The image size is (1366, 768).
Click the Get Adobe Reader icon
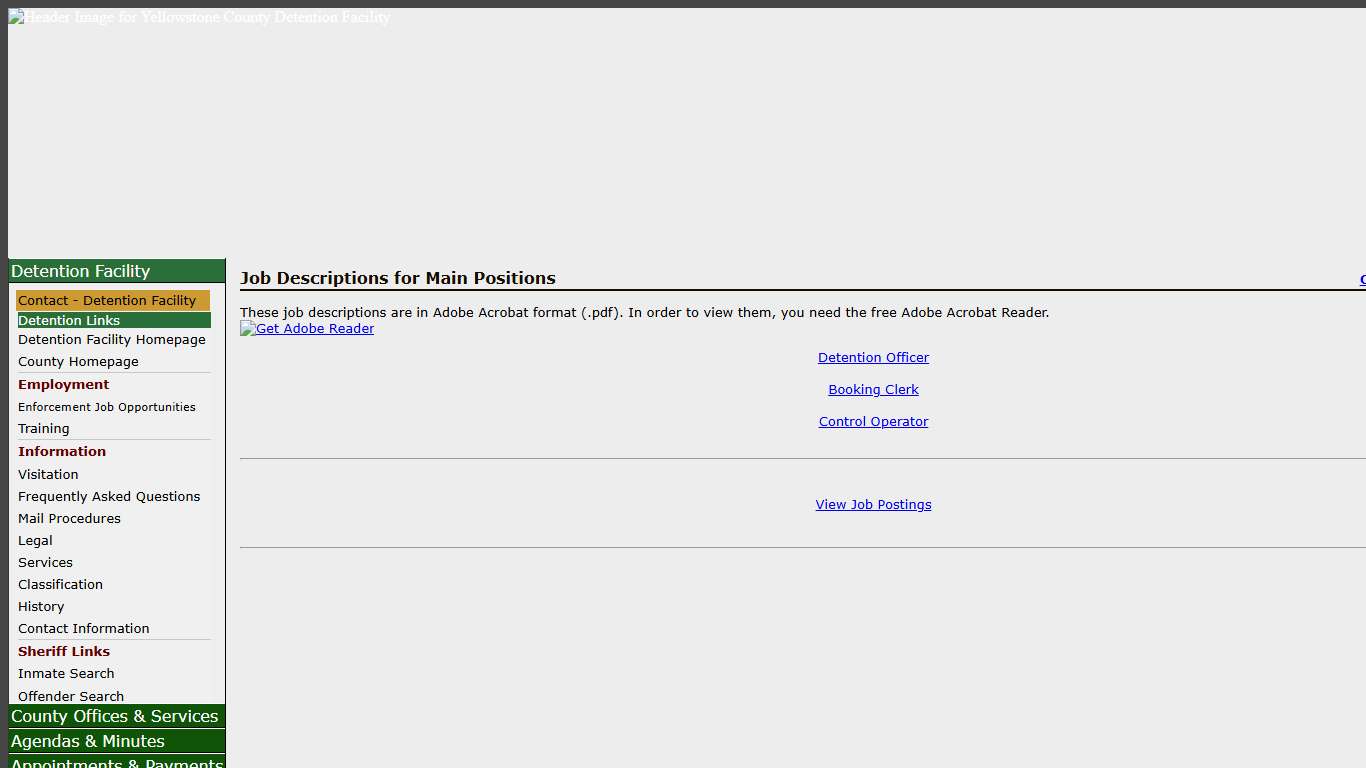coord(306,328)
